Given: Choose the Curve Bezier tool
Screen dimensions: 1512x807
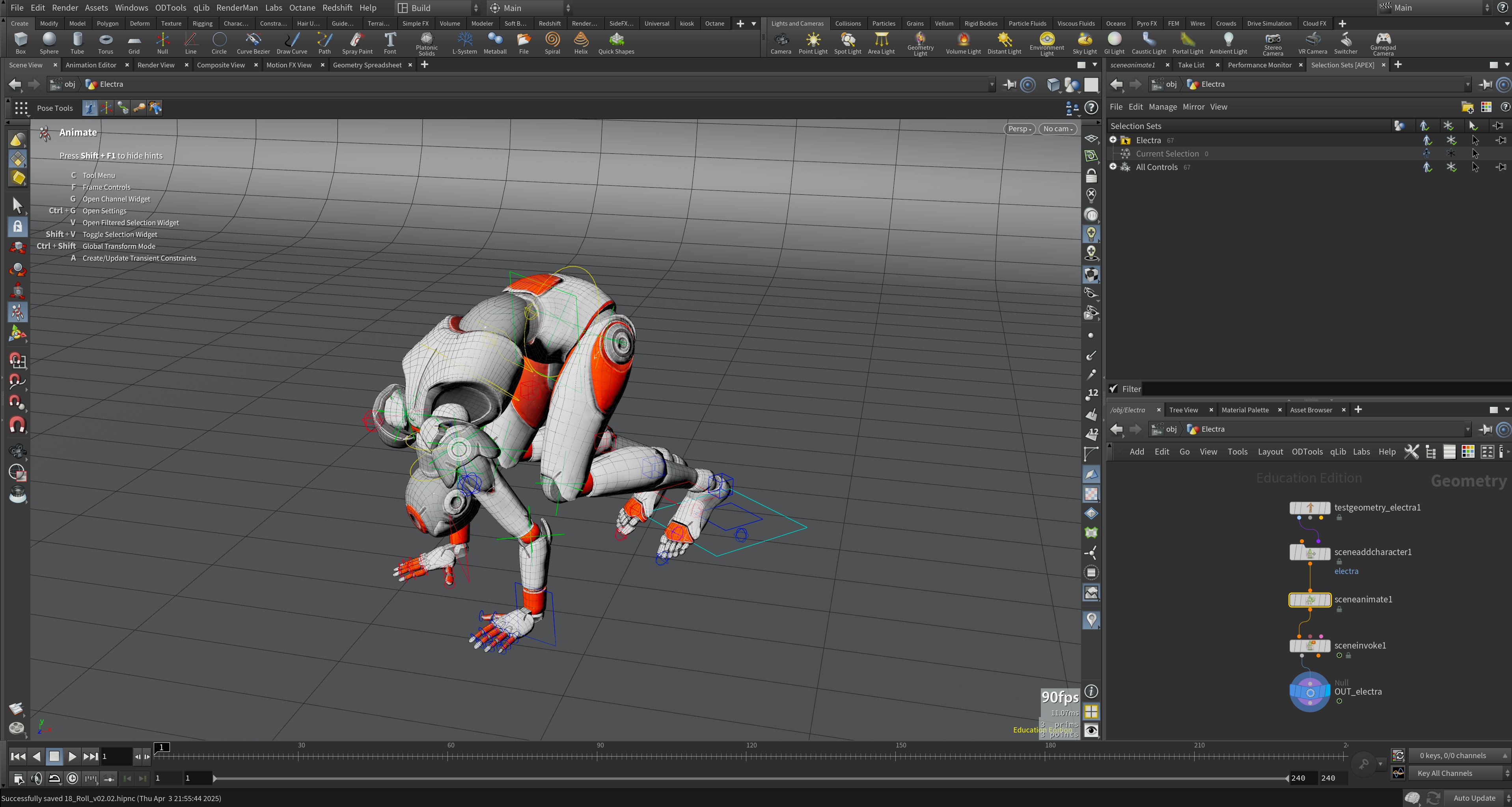Looking at the screenshot, I should pos(253,43).
